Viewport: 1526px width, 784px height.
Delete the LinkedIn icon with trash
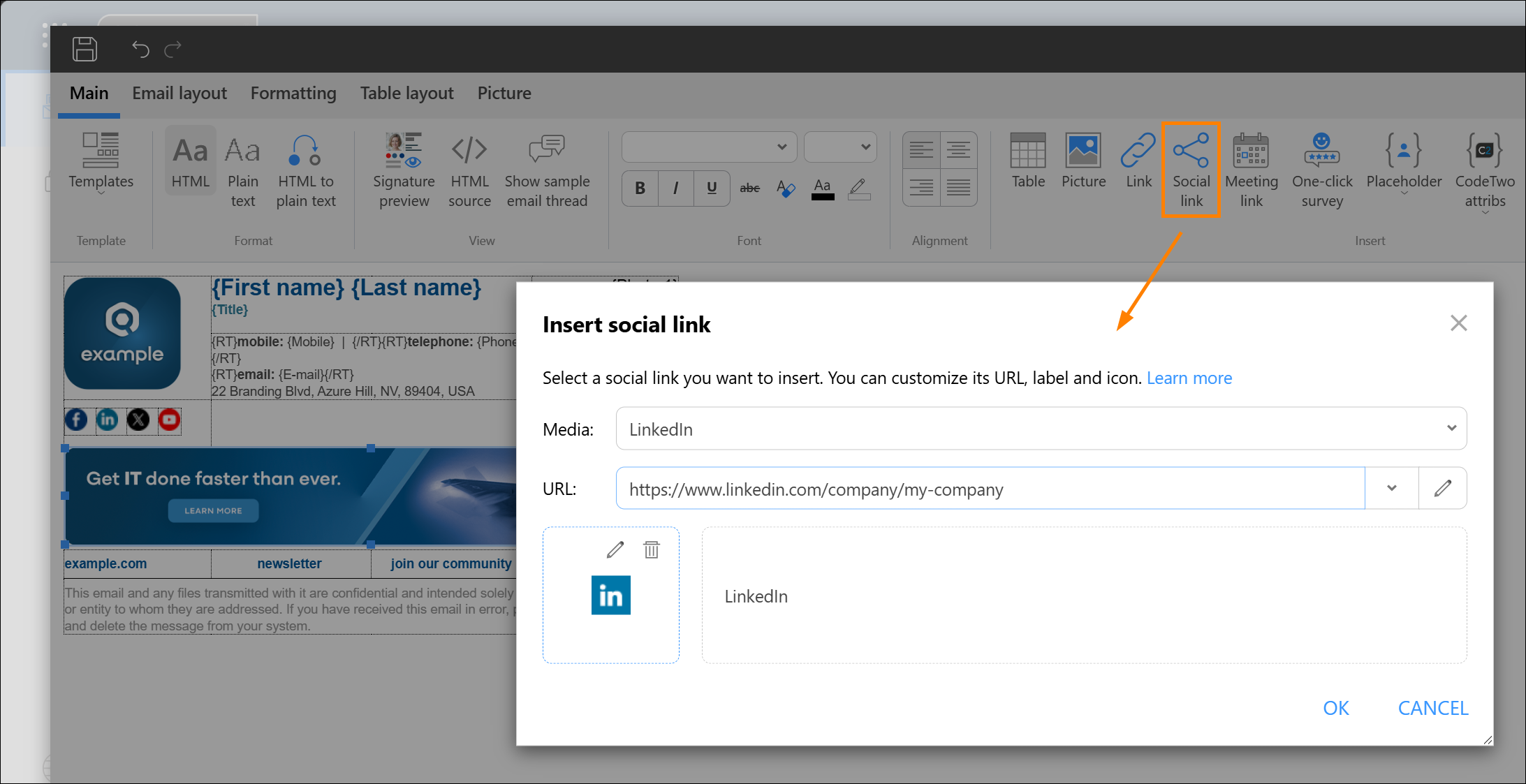[651, 550]
